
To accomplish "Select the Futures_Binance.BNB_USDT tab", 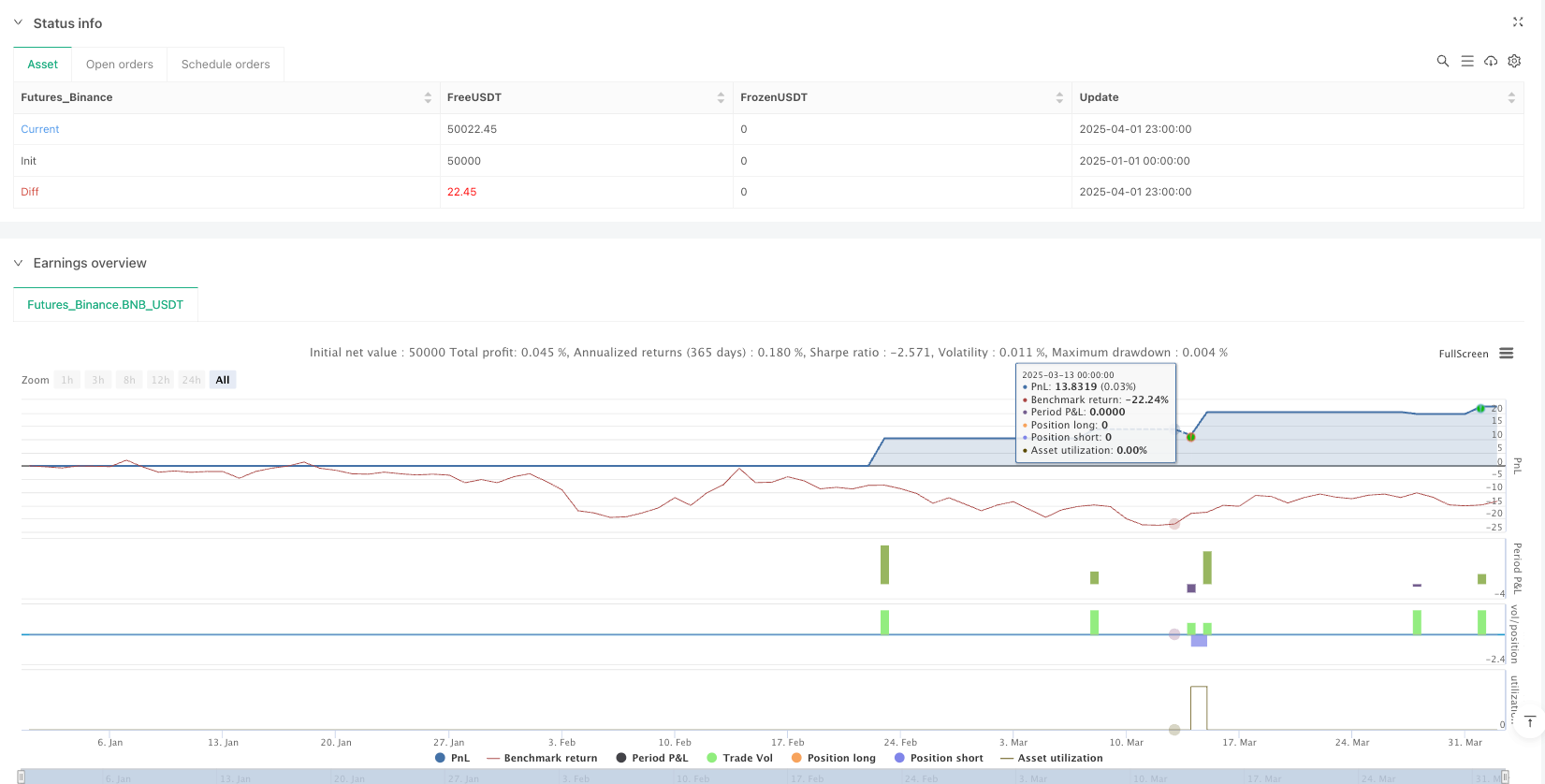I will [105, 305].
